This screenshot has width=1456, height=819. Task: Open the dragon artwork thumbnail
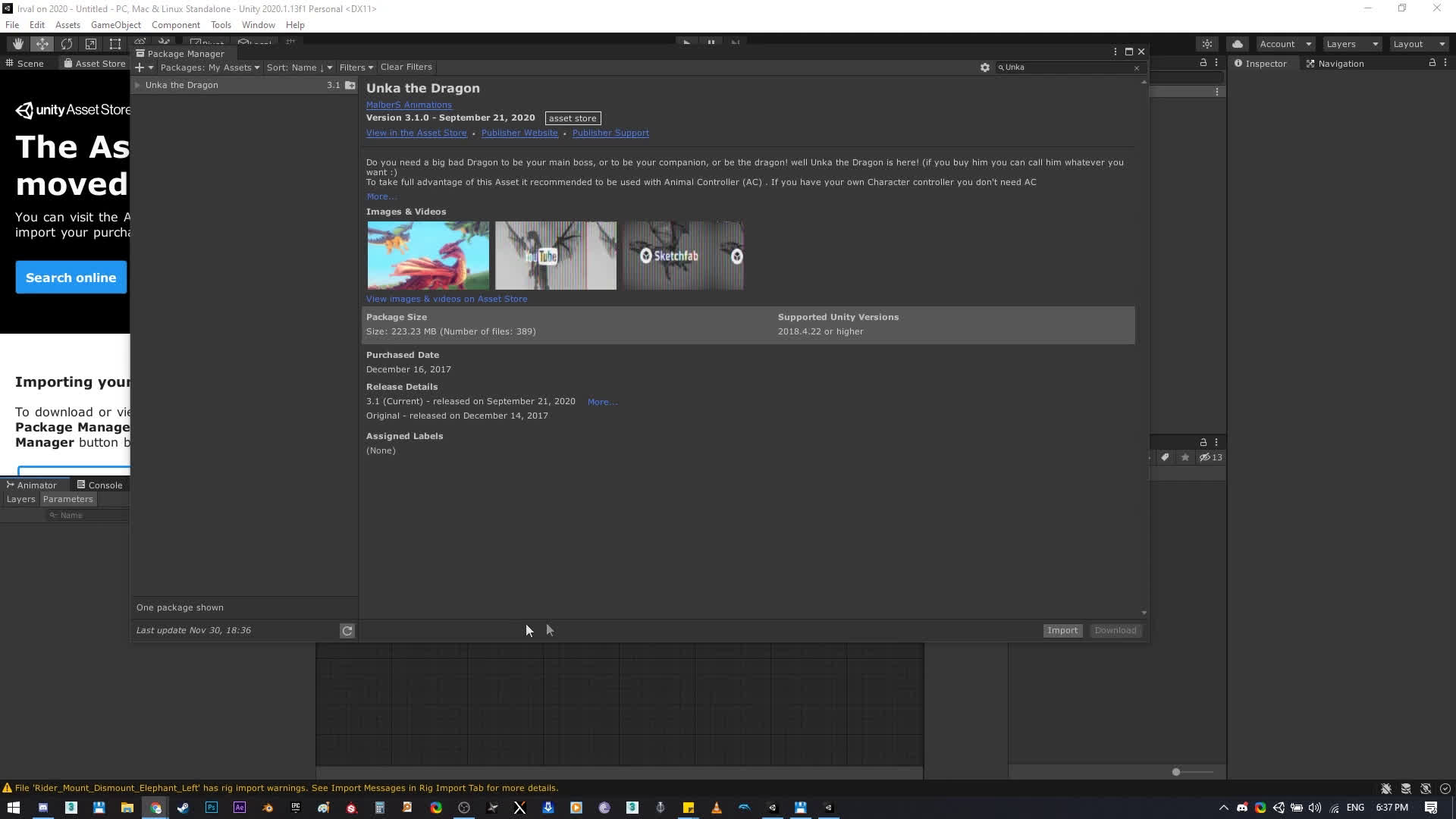[x=428, y=256]
